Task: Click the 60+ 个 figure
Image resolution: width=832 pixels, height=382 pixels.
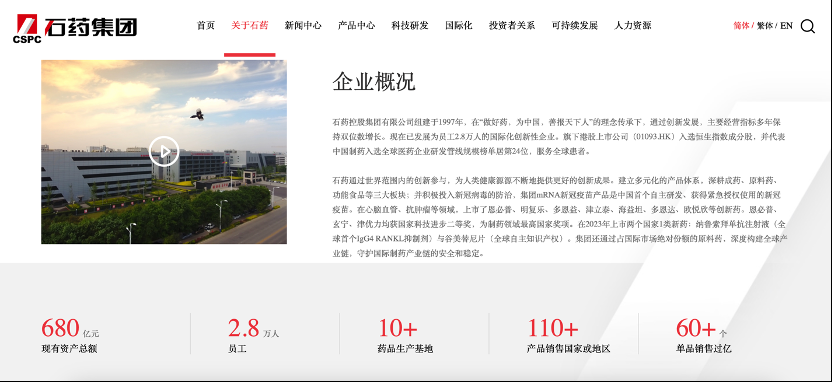Action: [x=701, y=328]
